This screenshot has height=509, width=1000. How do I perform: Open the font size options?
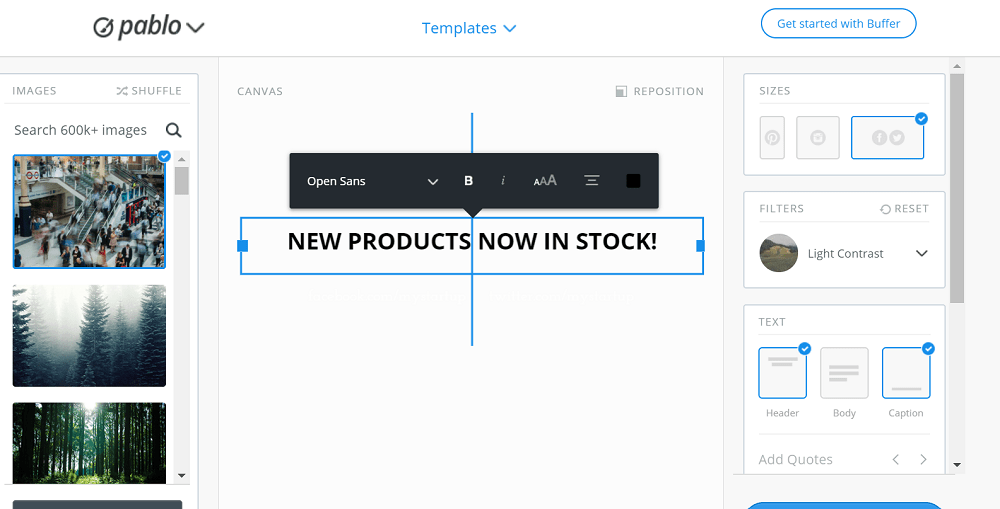[545, 181]
